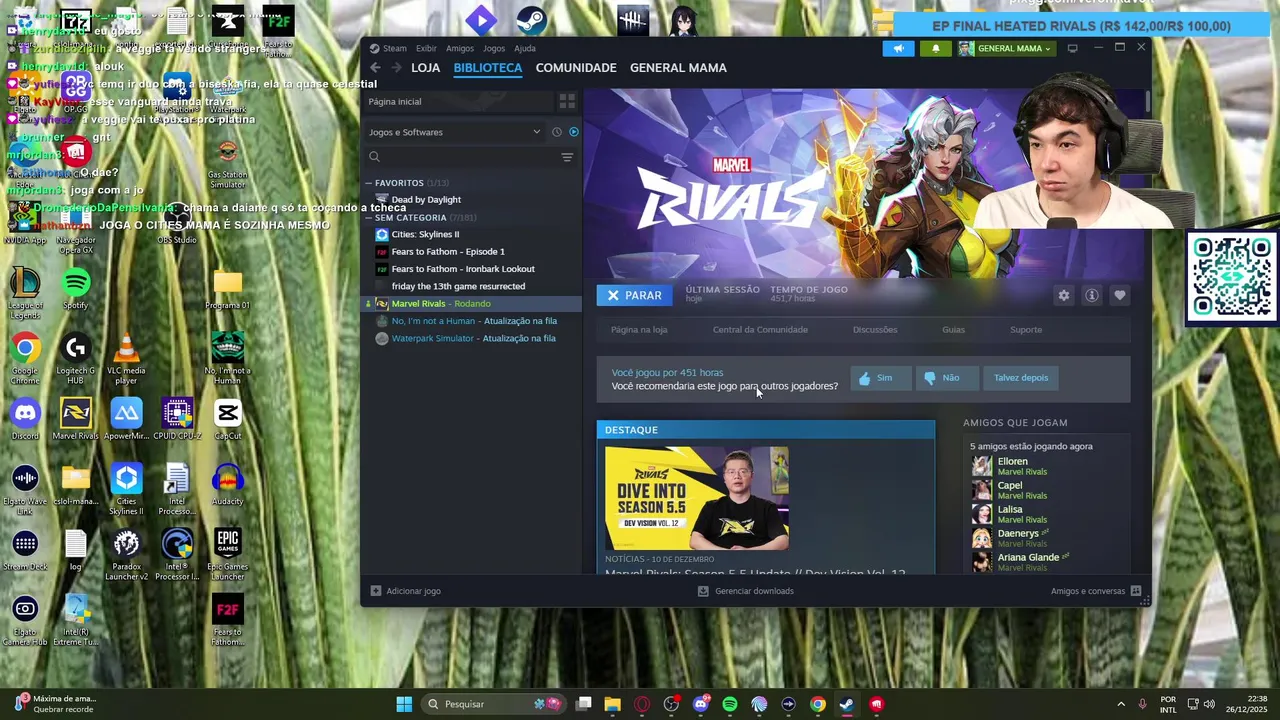
Task: Open Windows Start menu on taskbar
Action: click(x=404, y=704)
